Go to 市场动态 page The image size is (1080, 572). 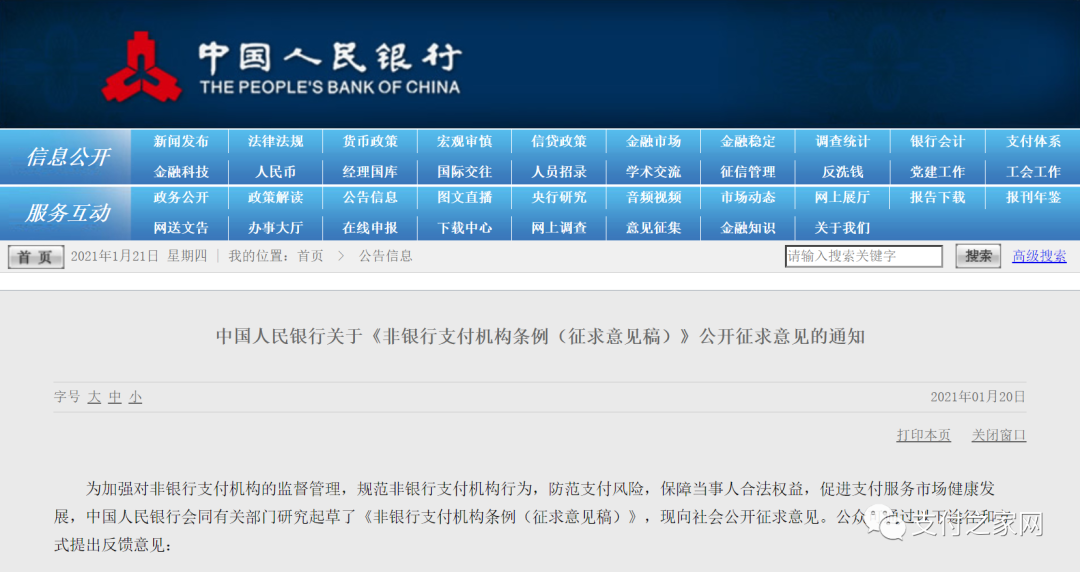[748, 197]
